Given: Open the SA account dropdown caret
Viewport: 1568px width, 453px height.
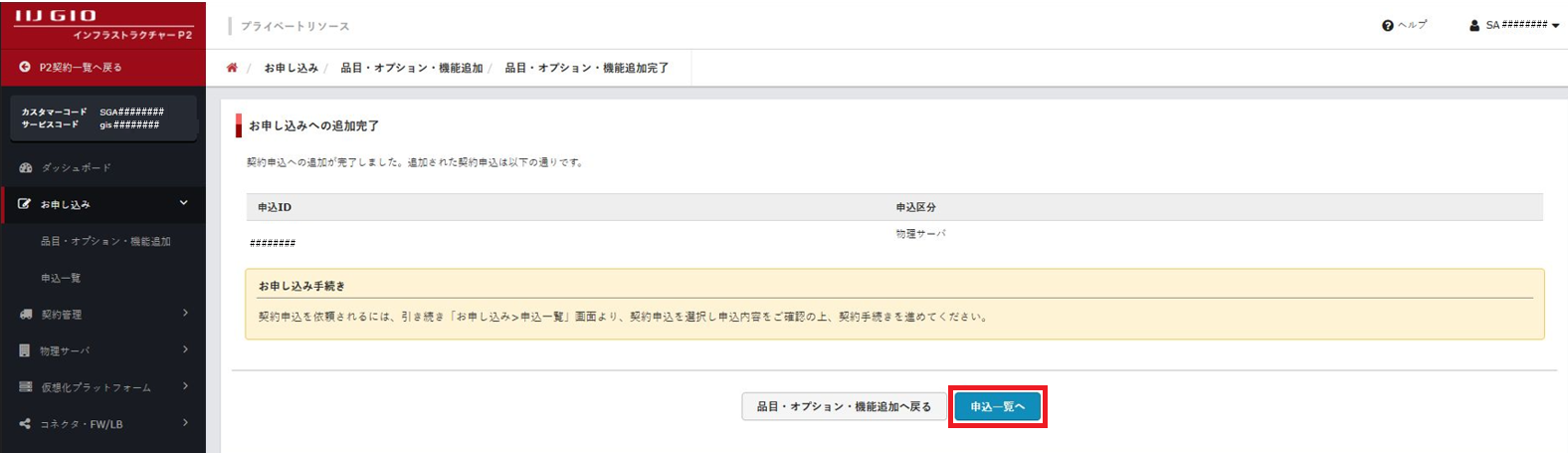Looking at the screenshot, I should [1555, 26].
